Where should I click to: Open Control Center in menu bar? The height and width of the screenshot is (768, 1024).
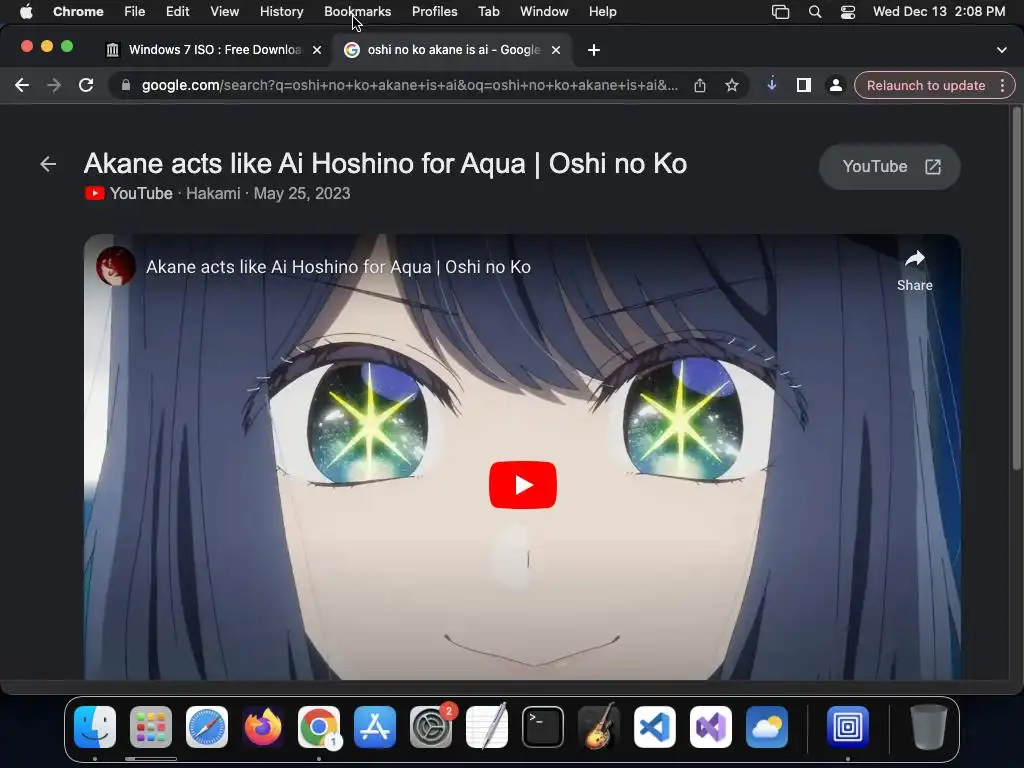(x=848, y=12)
